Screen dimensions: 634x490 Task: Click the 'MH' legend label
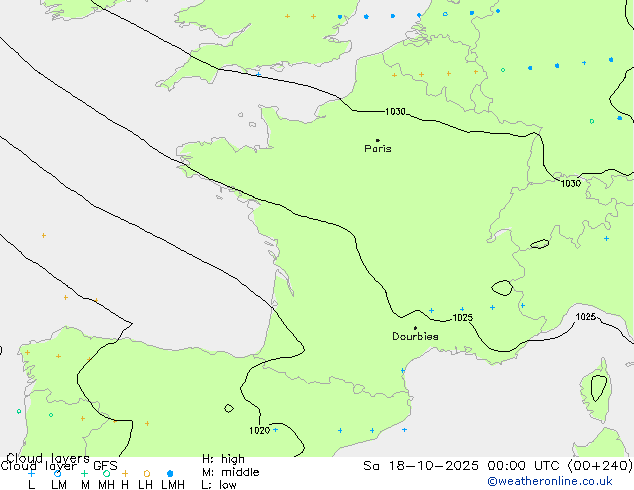(106, 485)
